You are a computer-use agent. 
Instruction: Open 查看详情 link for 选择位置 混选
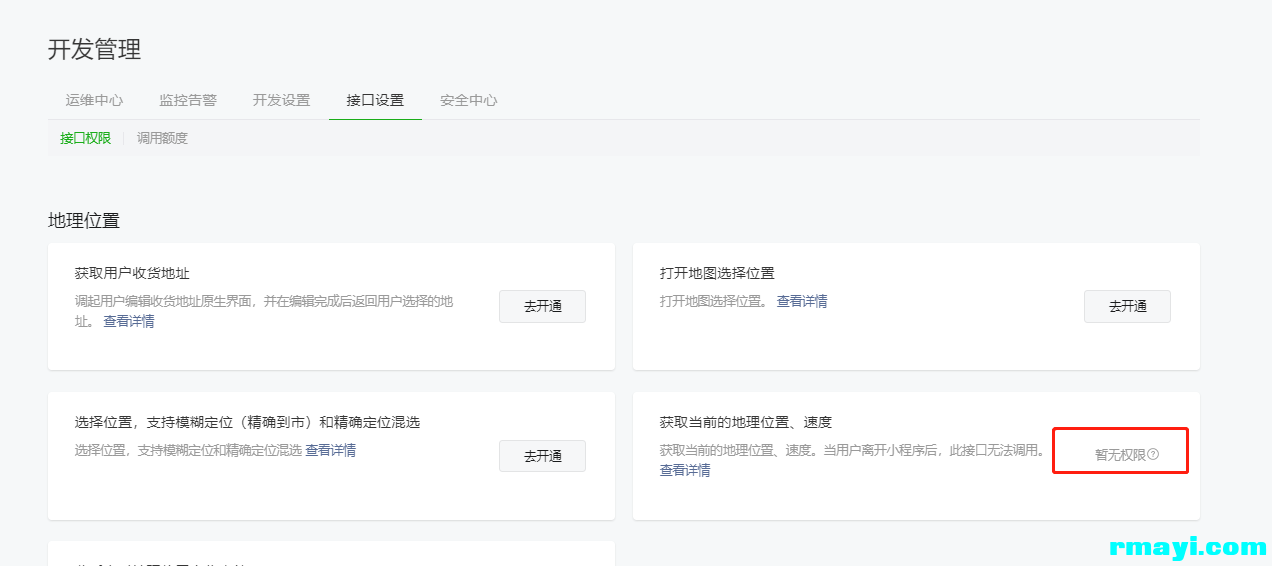point(331,450)
